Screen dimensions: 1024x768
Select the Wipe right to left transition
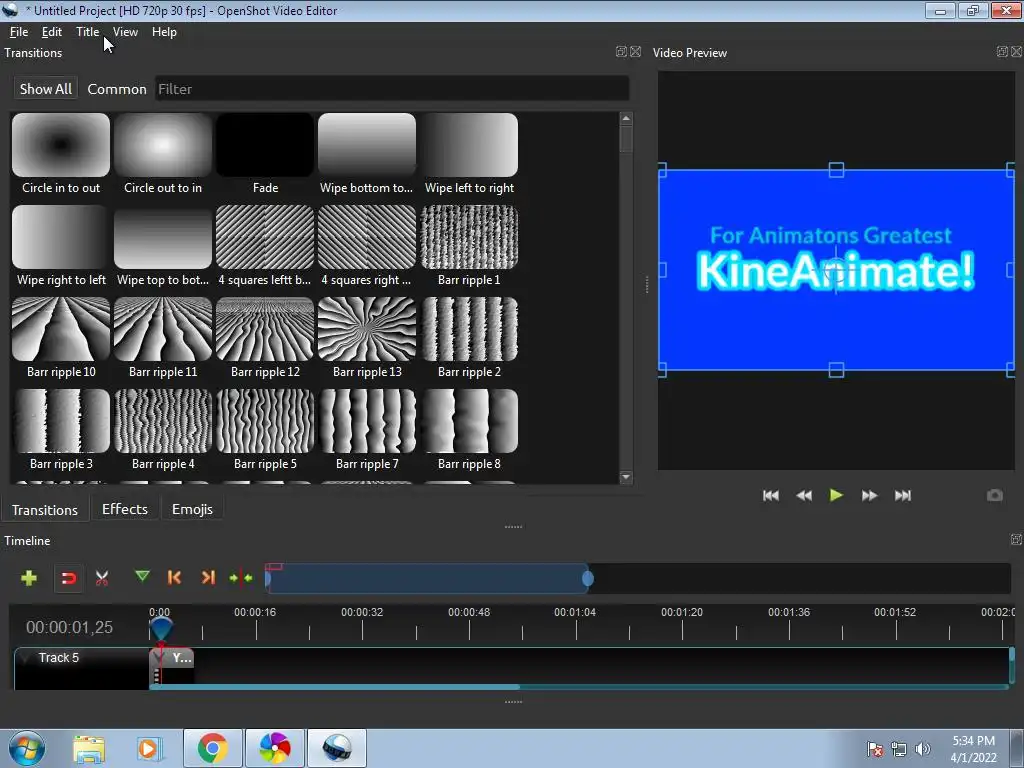point(61,246)
